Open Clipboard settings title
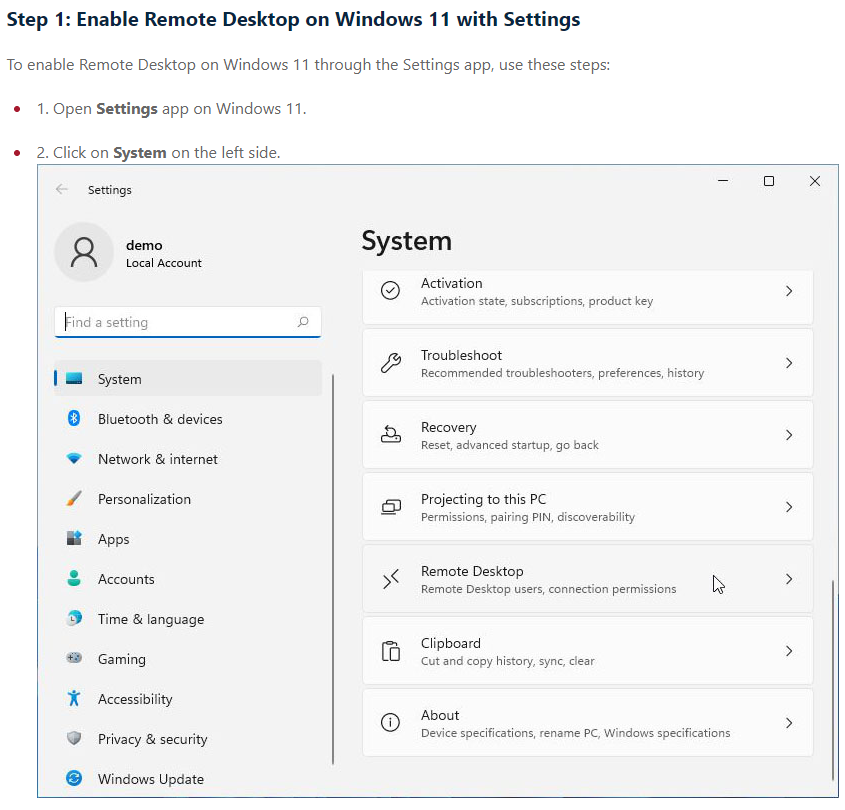Image resolution: width=845 pixels, height=810 pixels. click(451, 643)
